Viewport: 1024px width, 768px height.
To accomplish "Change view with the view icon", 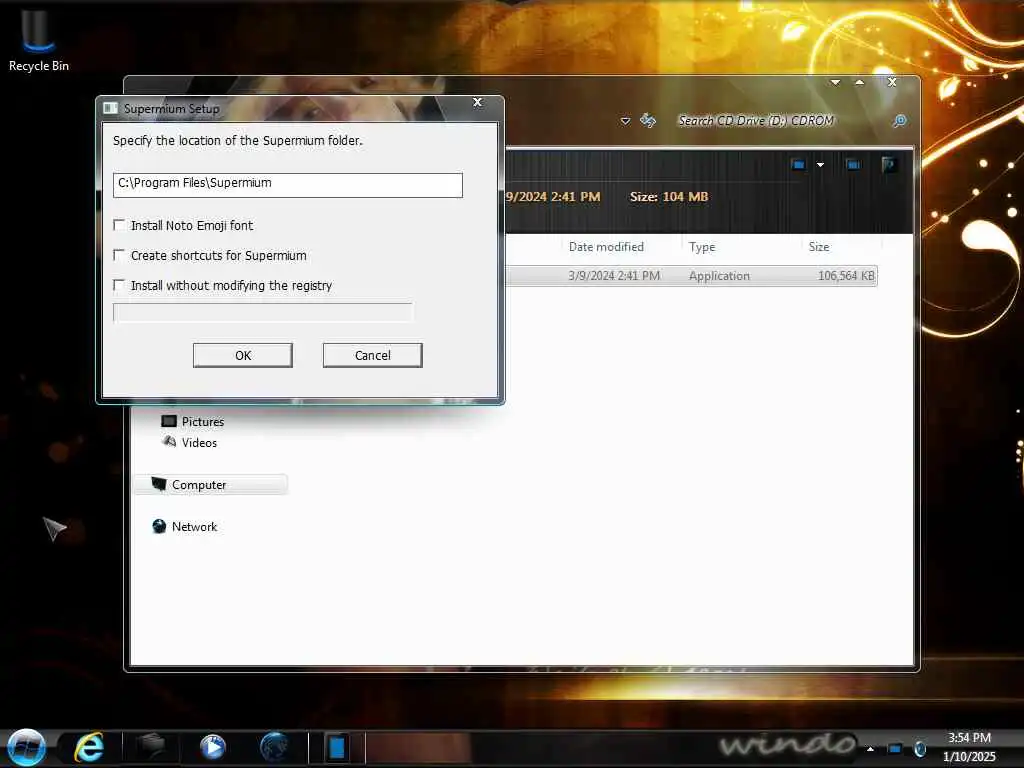I will tap(797, 165).
